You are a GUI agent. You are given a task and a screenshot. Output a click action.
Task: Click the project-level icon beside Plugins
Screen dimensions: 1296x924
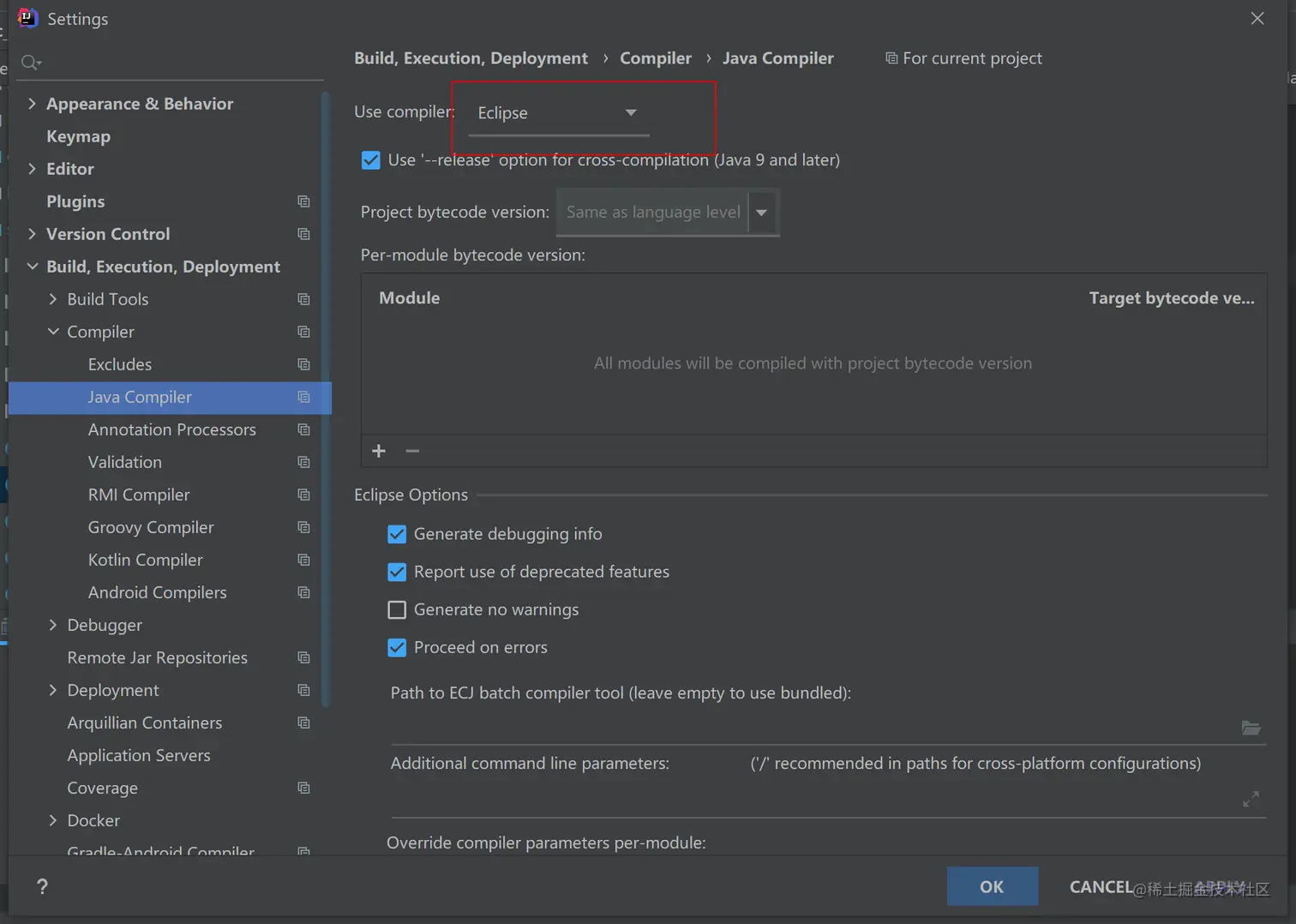(x=303, y=201)
